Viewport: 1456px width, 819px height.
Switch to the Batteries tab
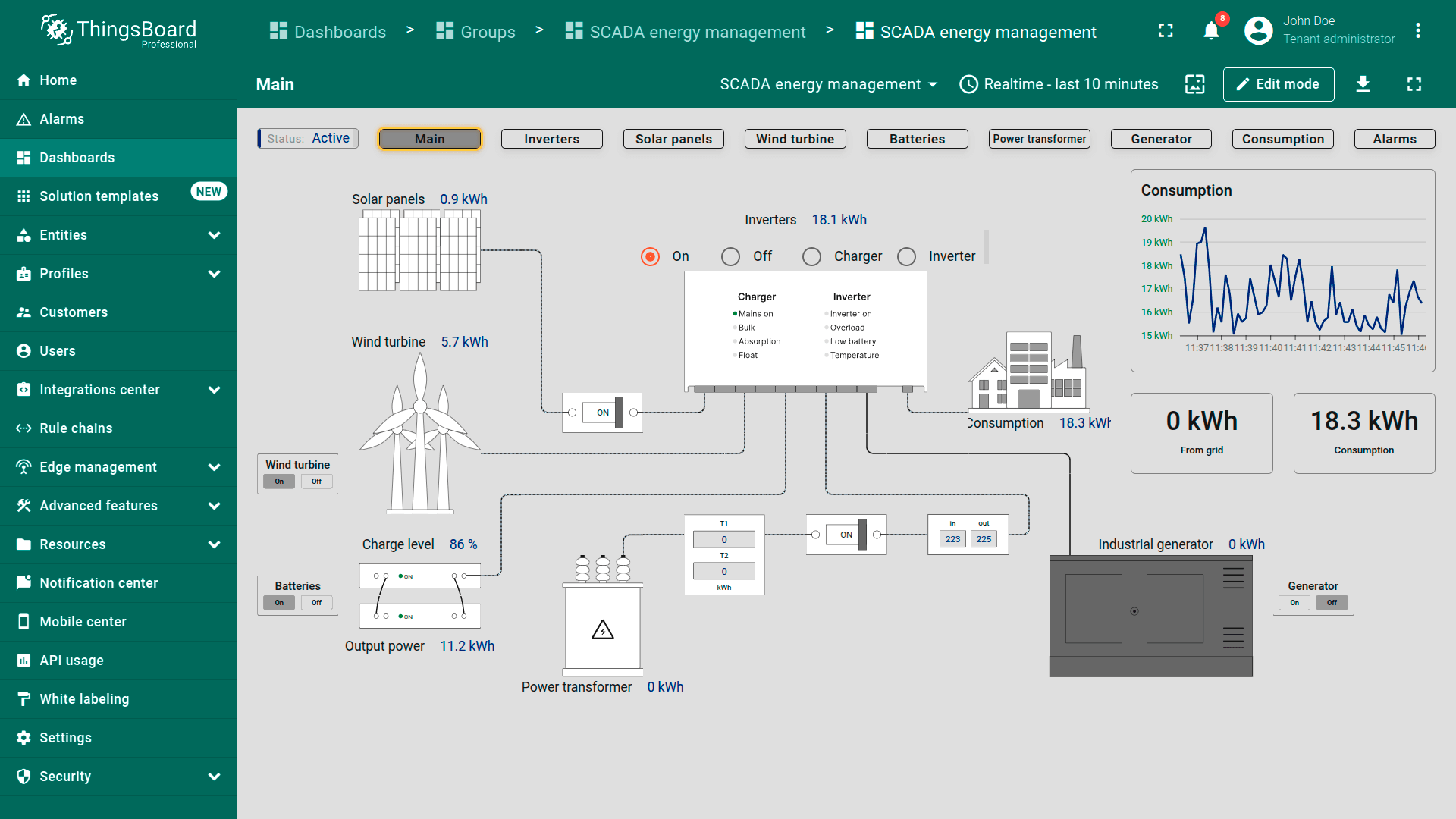[x=917, y=139]
